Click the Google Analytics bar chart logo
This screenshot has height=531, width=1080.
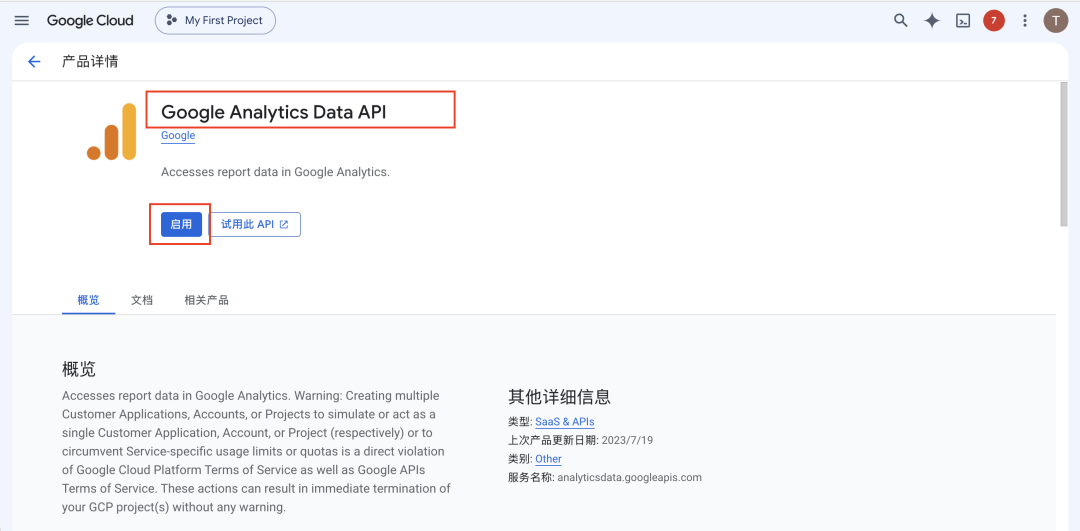tap(112, 132)
